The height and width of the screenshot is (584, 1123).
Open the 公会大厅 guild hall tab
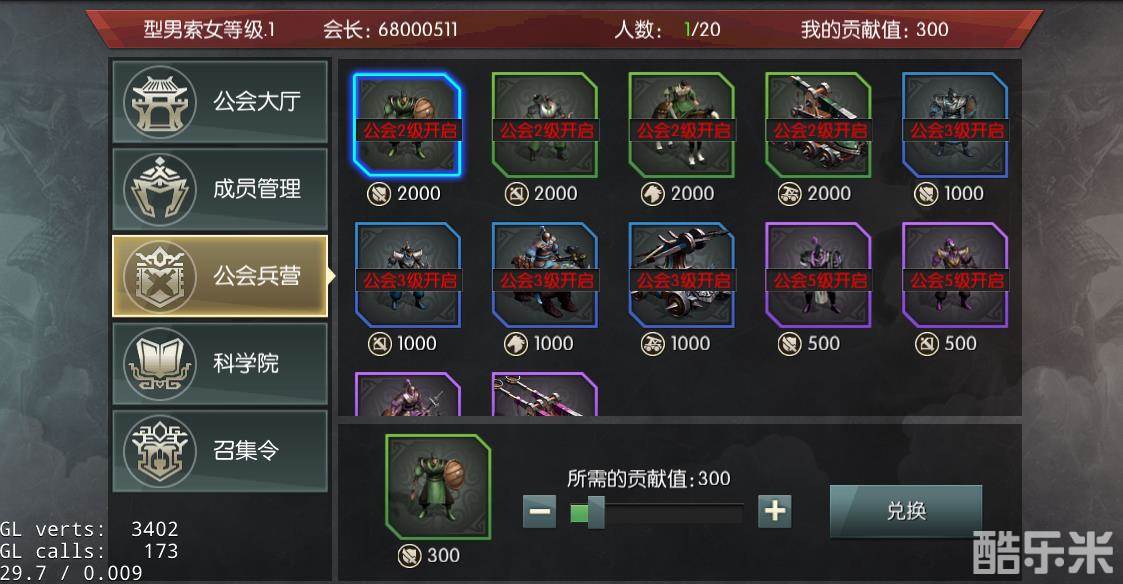coord(220,102)
